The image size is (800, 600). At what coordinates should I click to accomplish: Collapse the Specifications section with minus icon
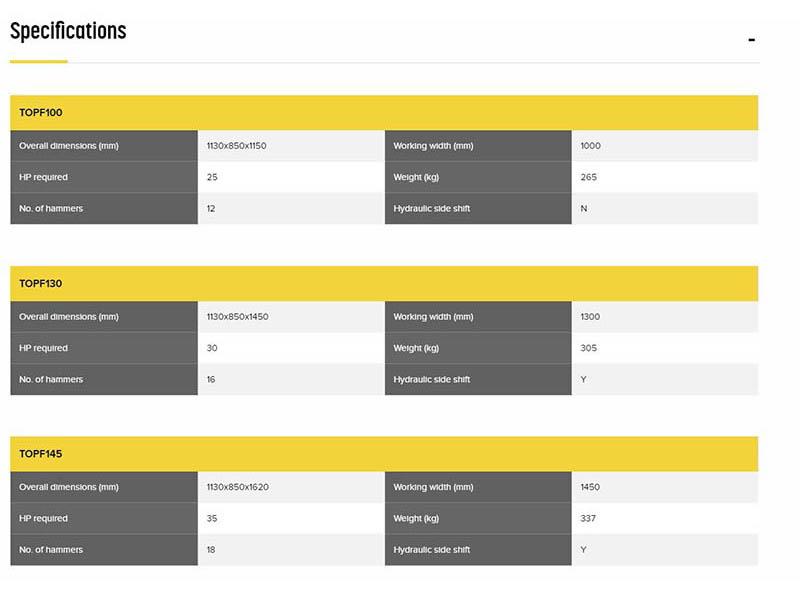point(752,40)
